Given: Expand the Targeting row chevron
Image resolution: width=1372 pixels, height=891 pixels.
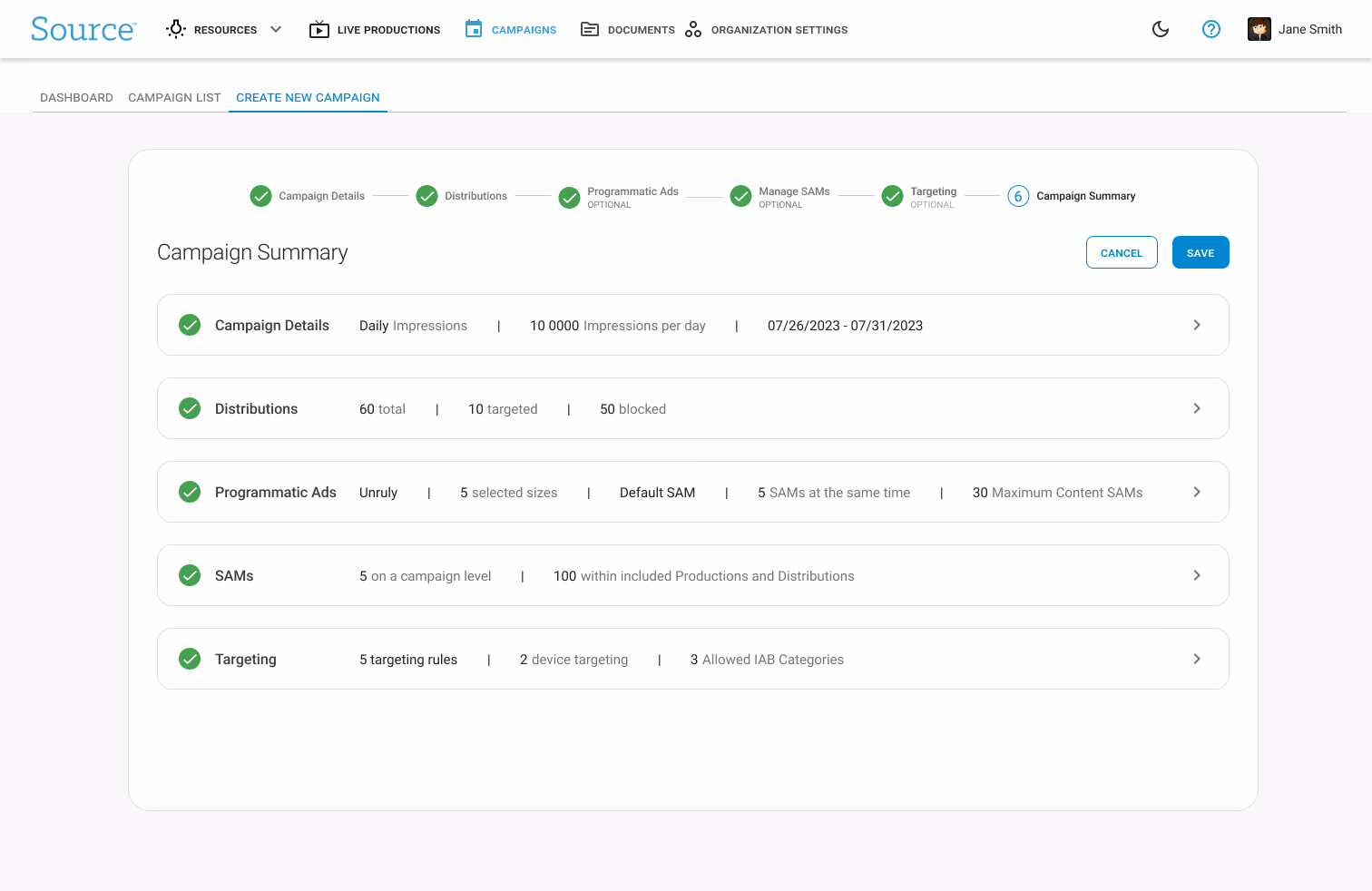Looking at the screenshot, I should 1197,659.
